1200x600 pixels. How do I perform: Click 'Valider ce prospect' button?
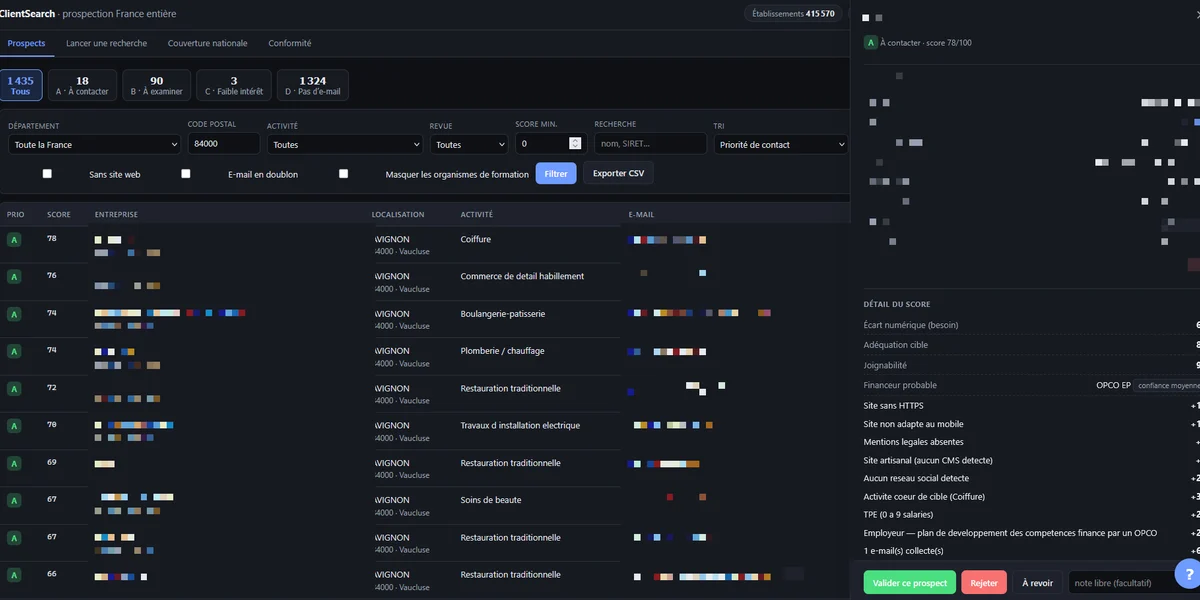pos(909,583)
